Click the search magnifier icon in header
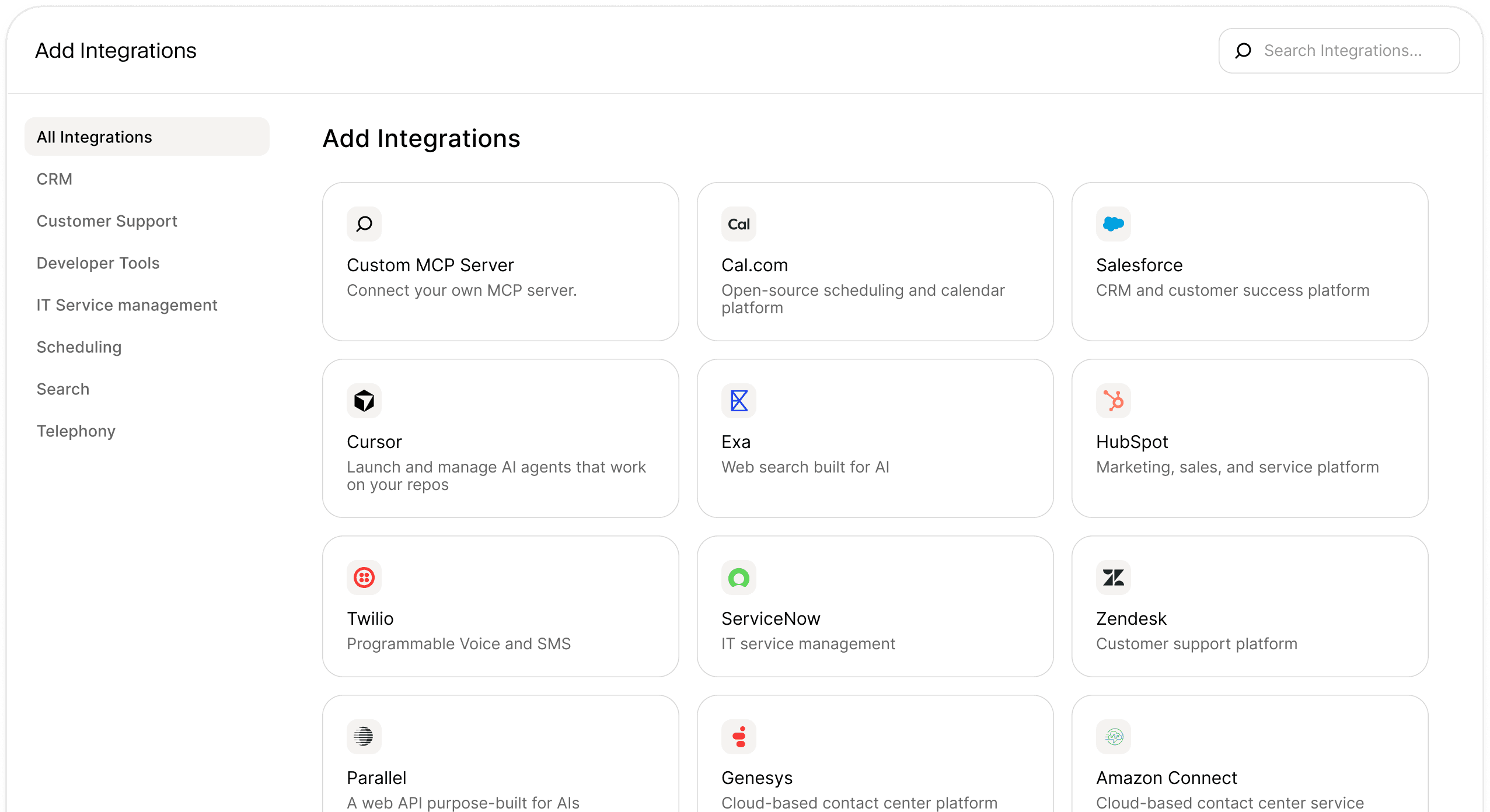Viewport: 1490px width, 812px height. (x=1243, y=51)
